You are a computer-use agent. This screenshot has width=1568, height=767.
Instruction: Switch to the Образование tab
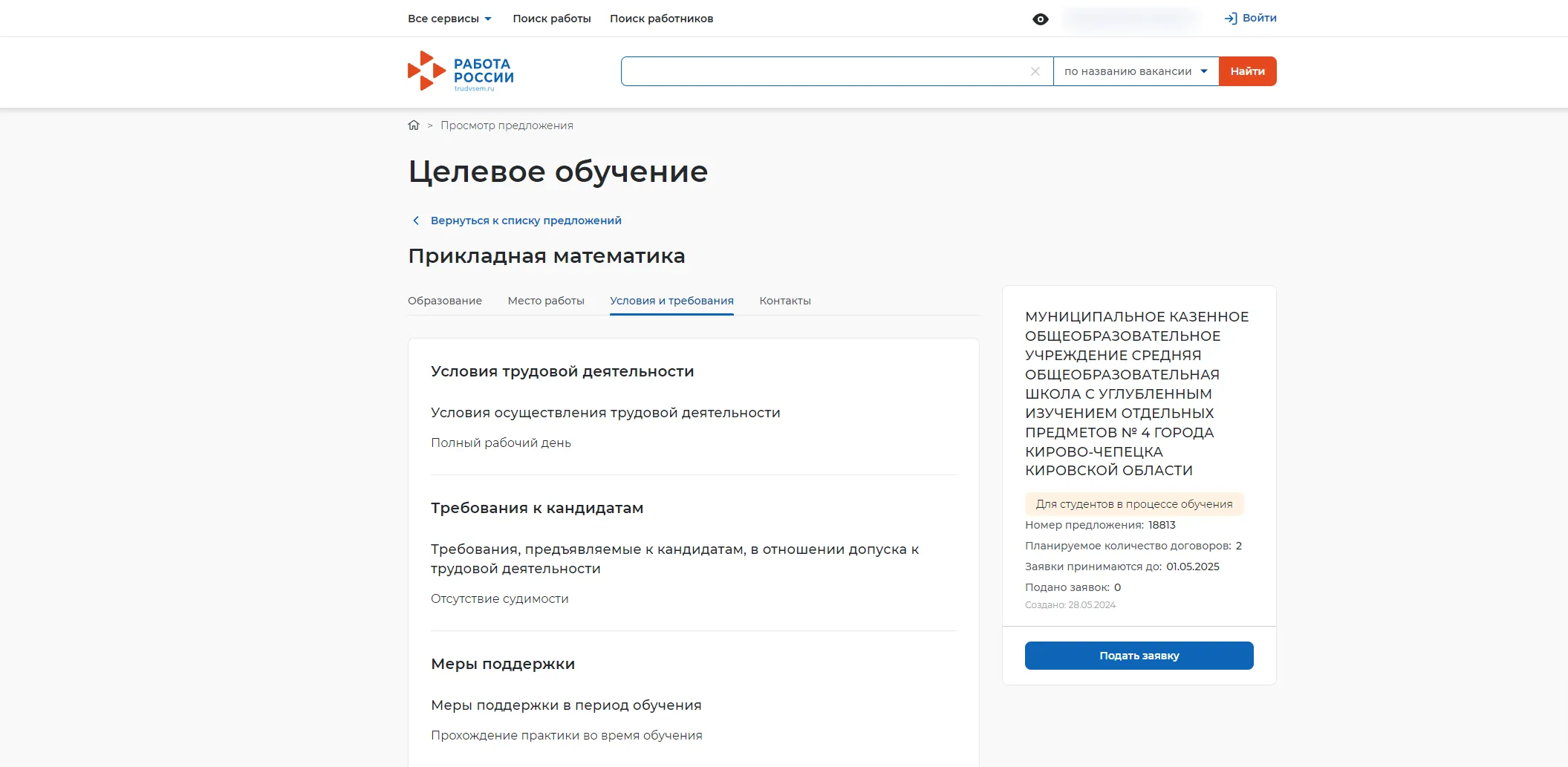coord(445,301)
